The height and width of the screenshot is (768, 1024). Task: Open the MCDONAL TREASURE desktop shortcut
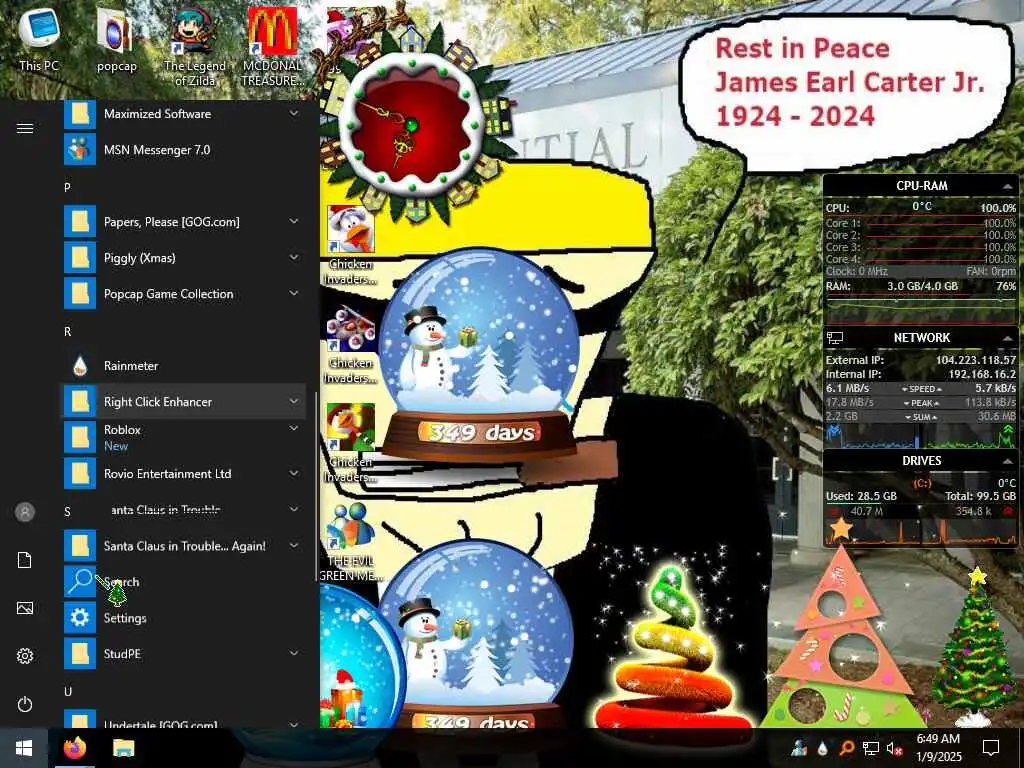pos(272,46)
